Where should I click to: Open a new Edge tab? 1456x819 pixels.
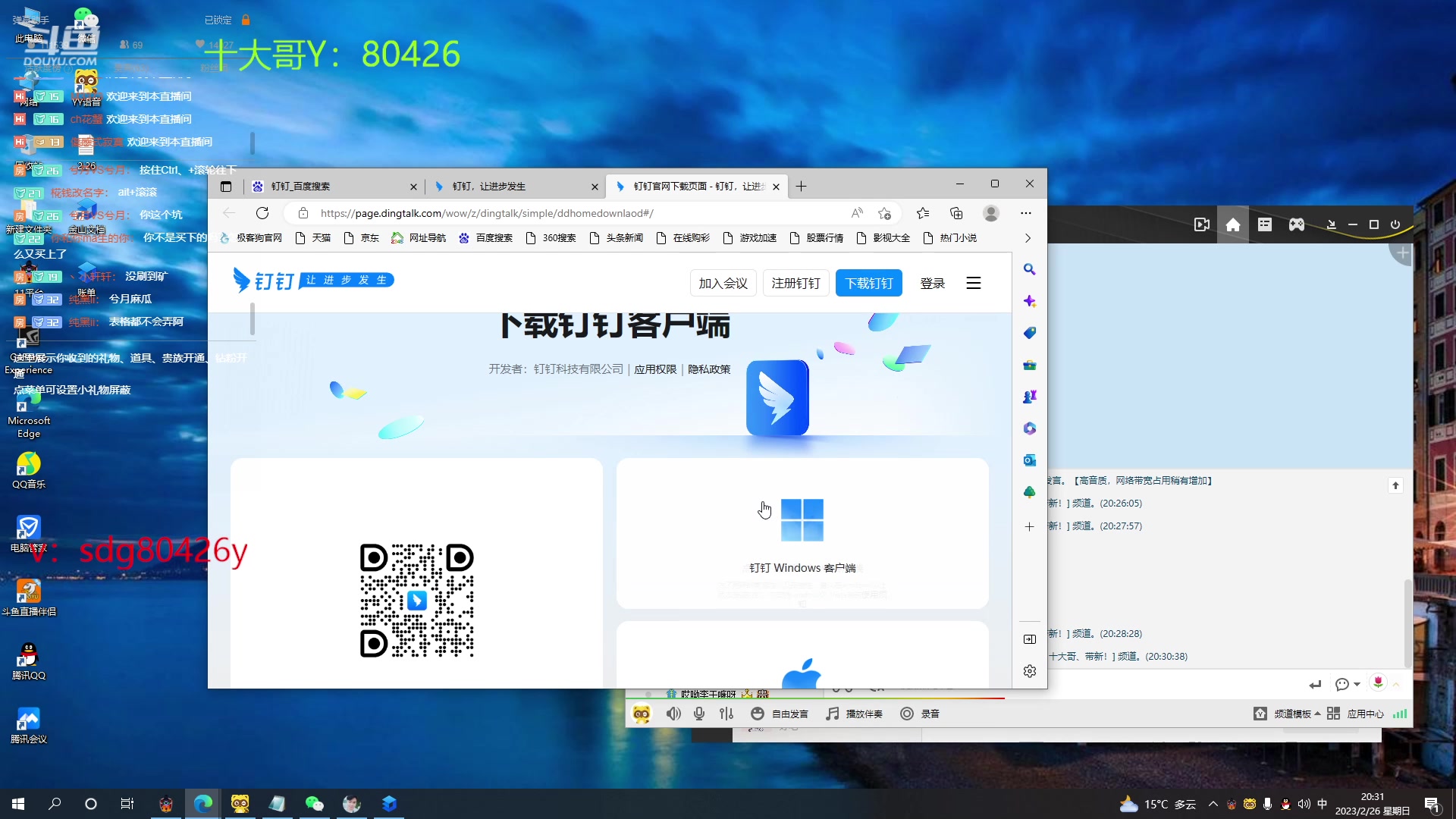click(801, 186)
